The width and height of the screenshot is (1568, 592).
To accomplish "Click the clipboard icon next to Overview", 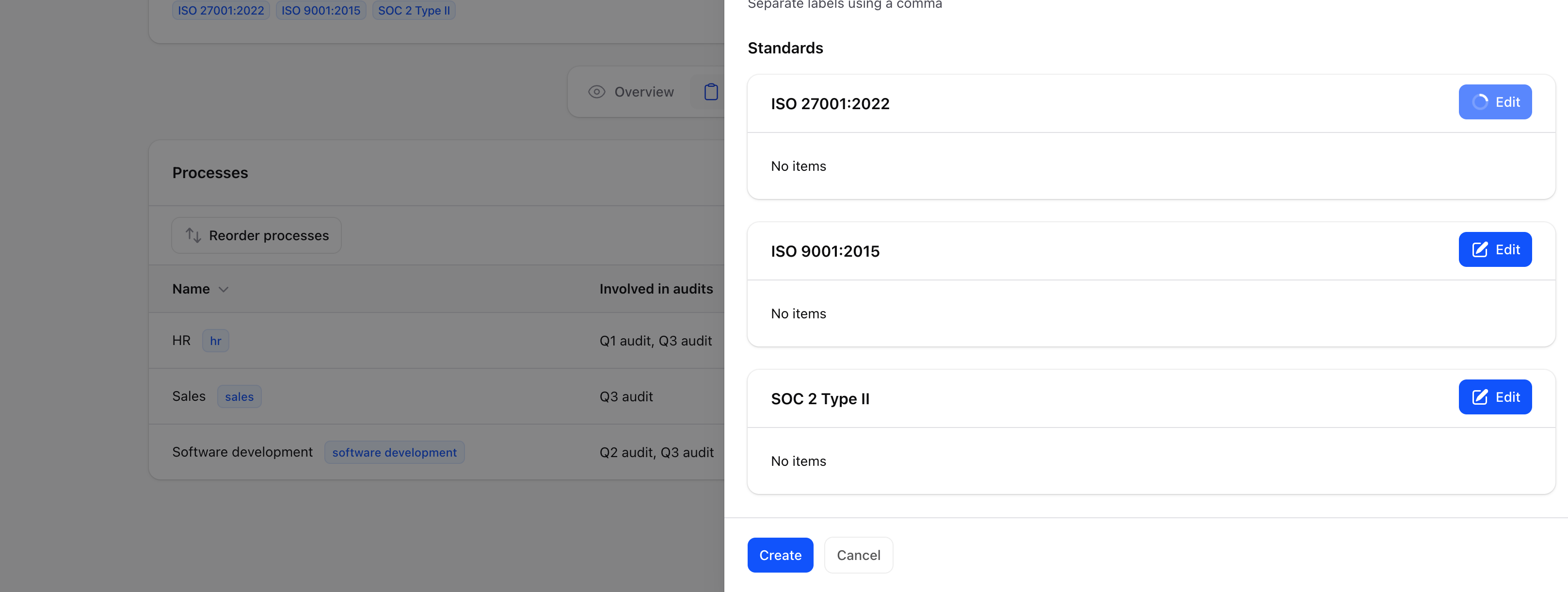I will (710, 92).
